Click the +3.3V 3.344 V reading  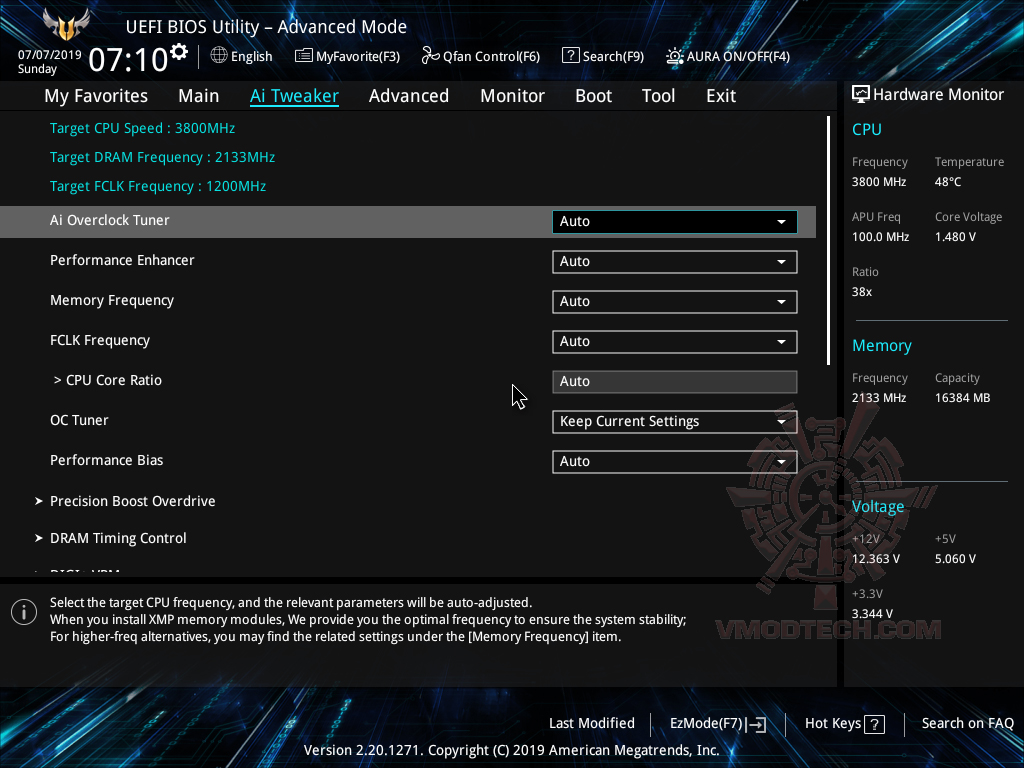pyautogui.click(x=872, y=614)
